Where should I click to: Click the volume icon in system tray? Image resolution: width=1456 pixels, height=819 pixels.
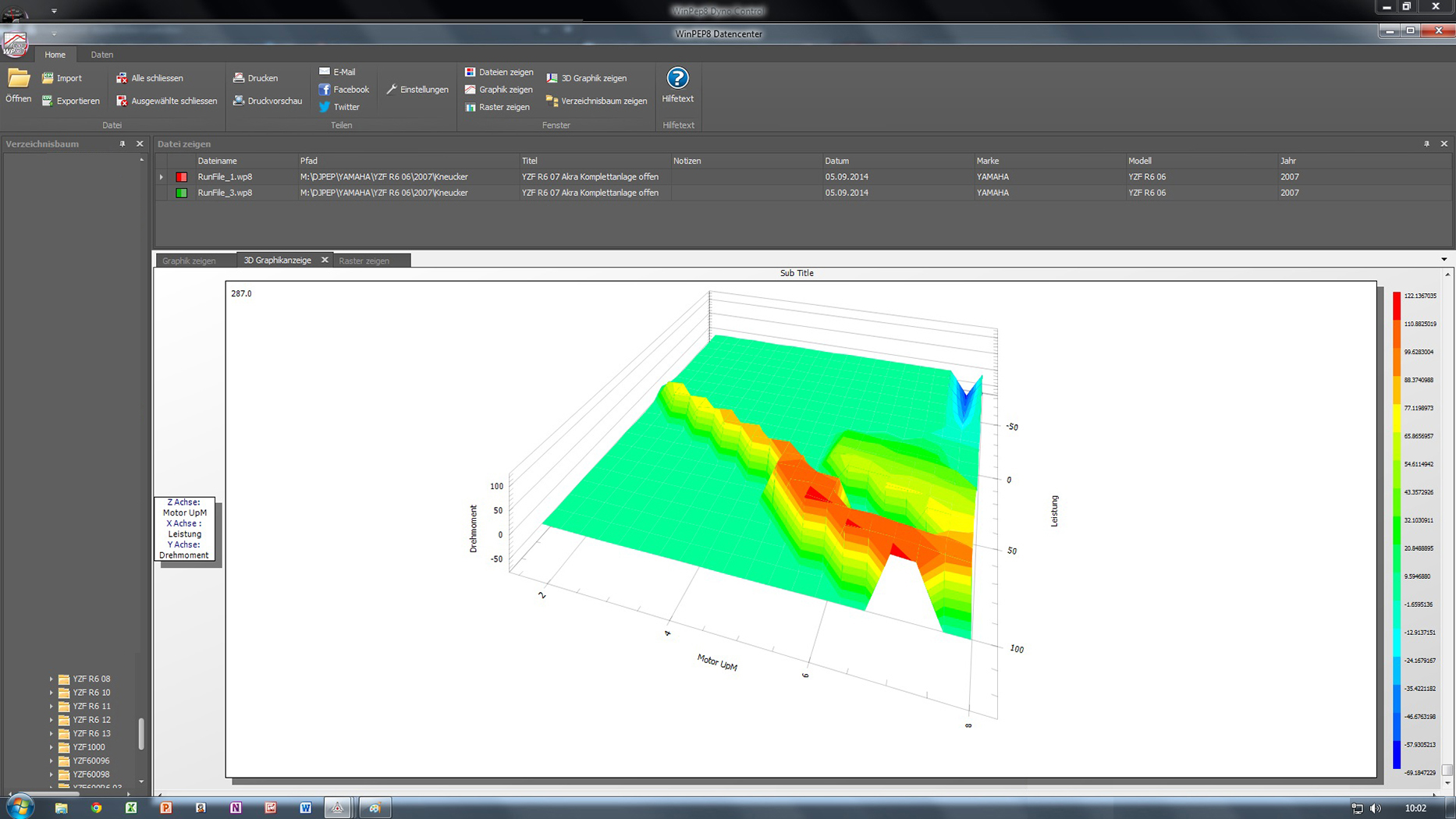[x=1376, y=808]
